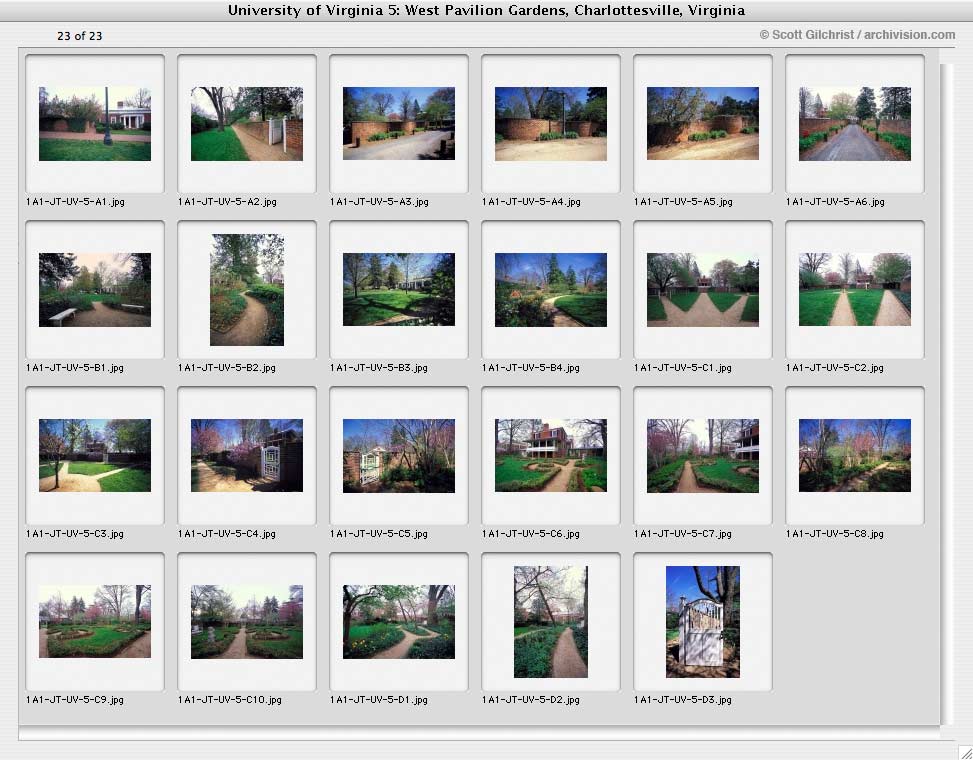Select the 1A1-JT-UV-5-A2.jpg thumbnail image
973x760 pixels.
click(247, 123)
